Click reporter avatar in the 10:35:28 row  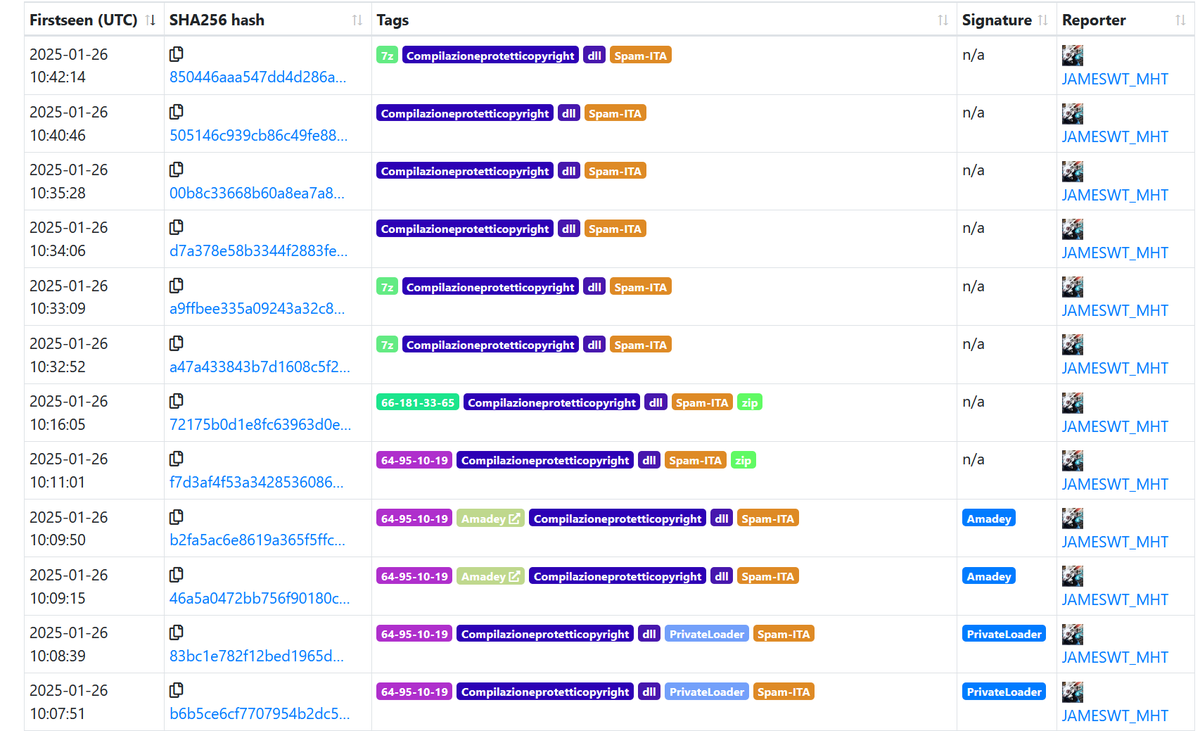1072,172
